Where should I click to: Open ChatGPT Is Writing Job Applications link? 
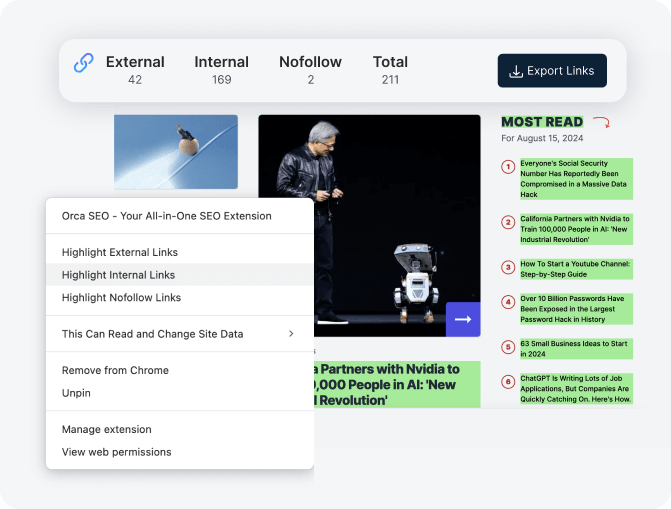[576, 389]
